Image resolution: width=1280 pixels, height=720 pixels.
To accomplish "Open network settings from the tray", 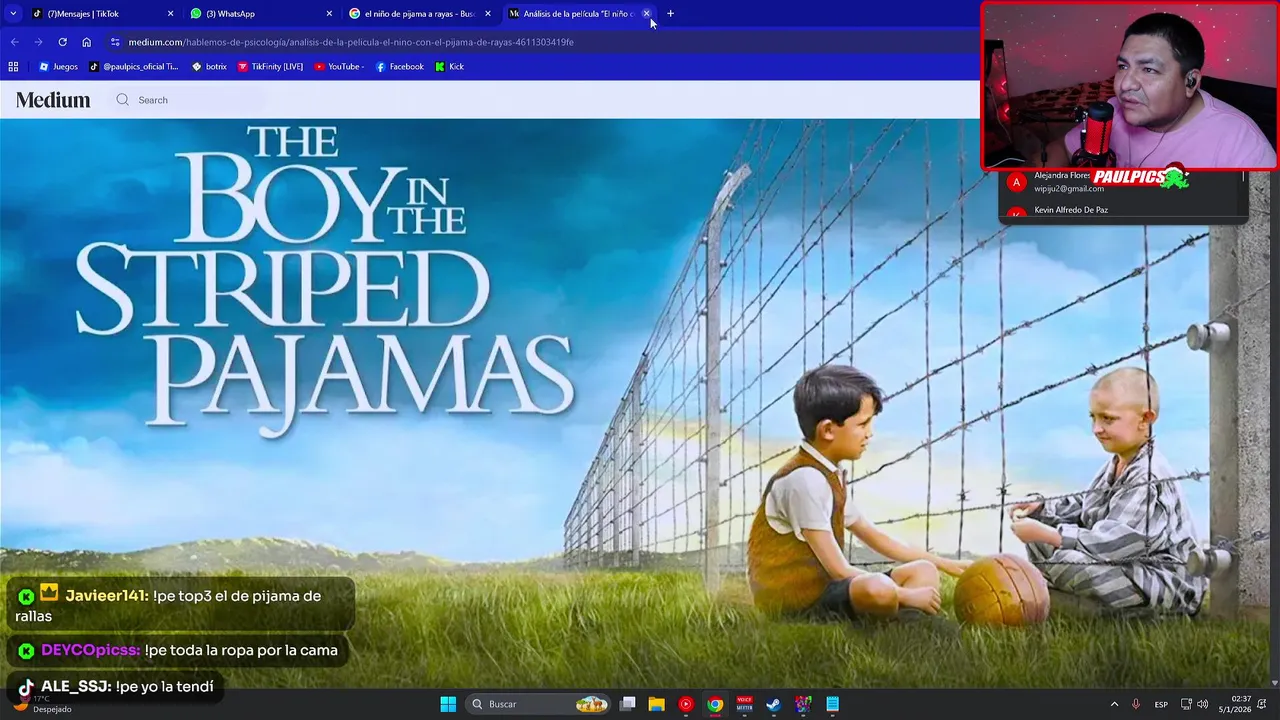I will click(x=1186, y=704).
